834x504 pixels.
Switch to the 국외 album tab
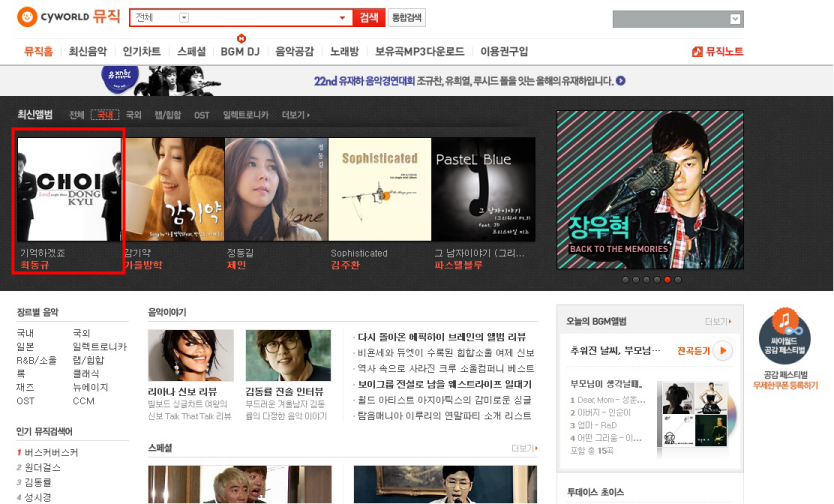point(134,115)
